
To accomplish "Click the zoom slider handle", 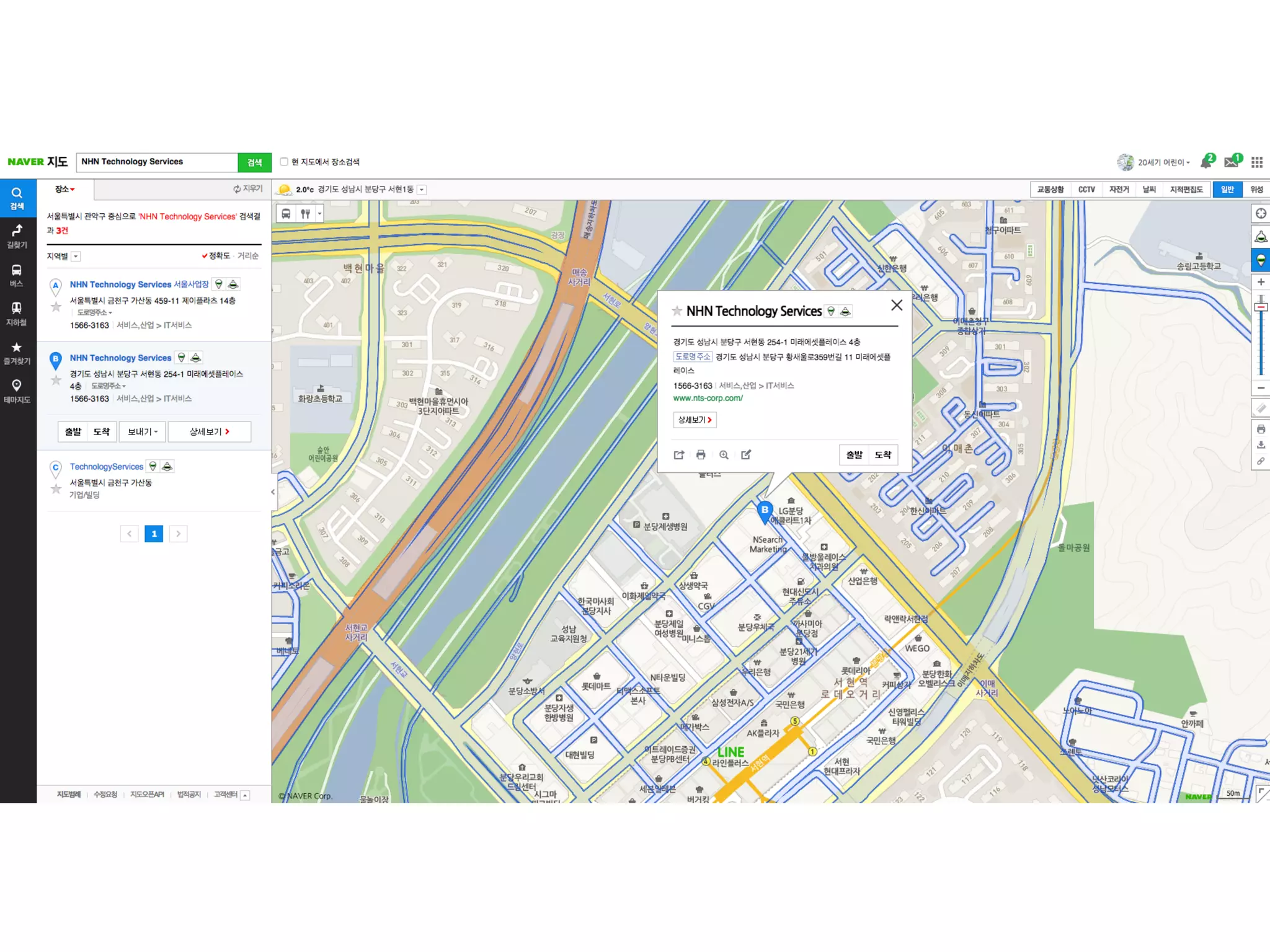I will pos(1261,307).
